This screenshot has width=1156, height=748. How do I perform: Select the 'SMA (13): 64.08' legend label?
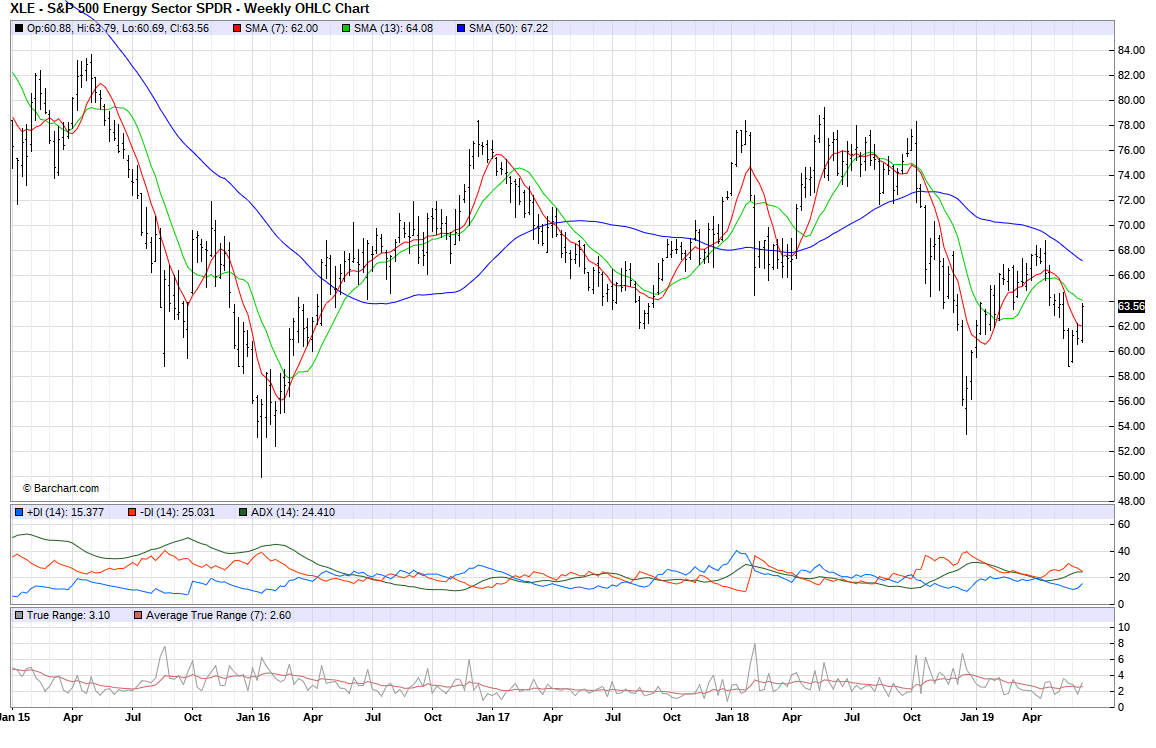394,29
